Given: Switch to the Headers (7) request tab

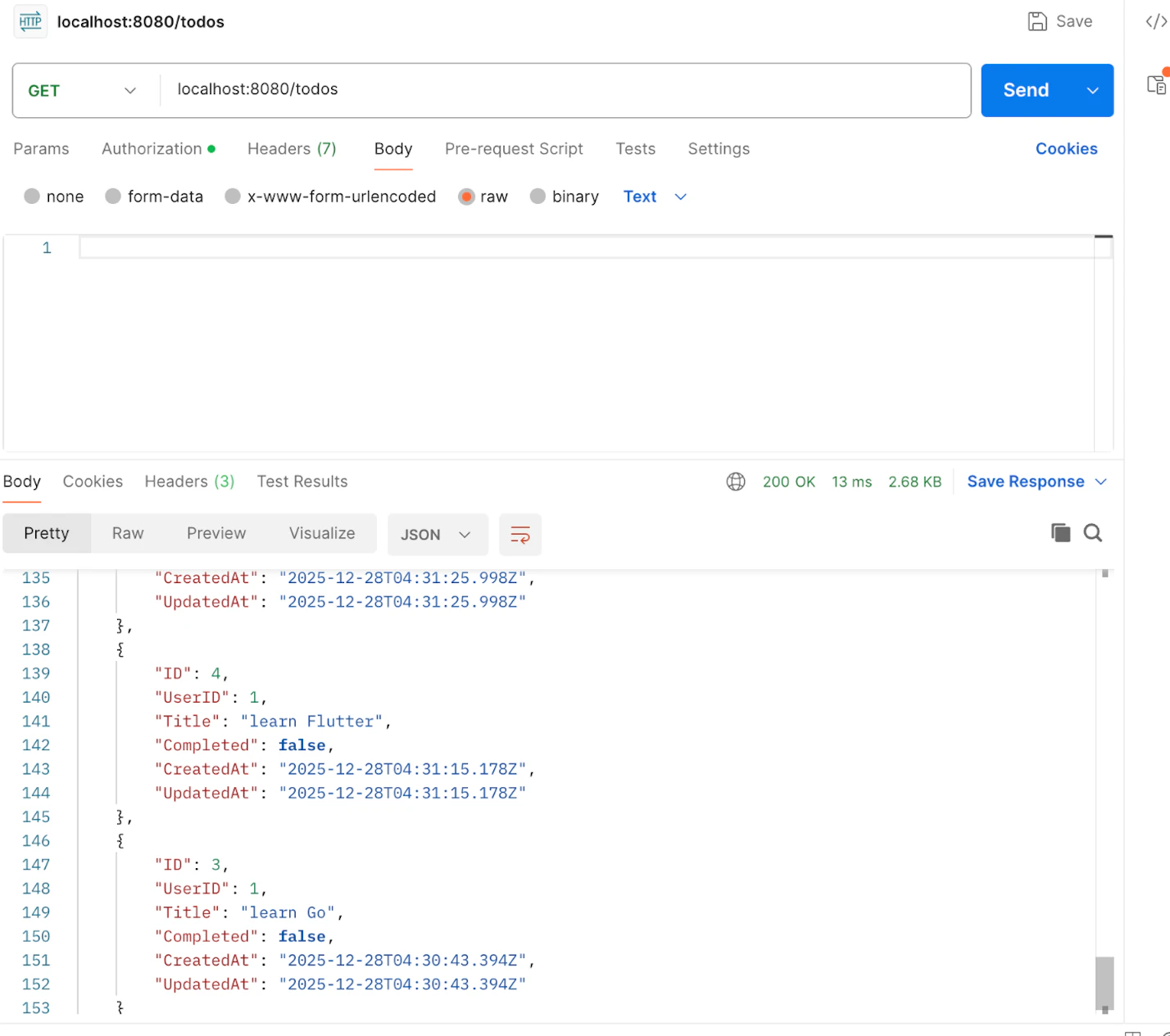Looking at the screenshot, I should tap(292, 149).
